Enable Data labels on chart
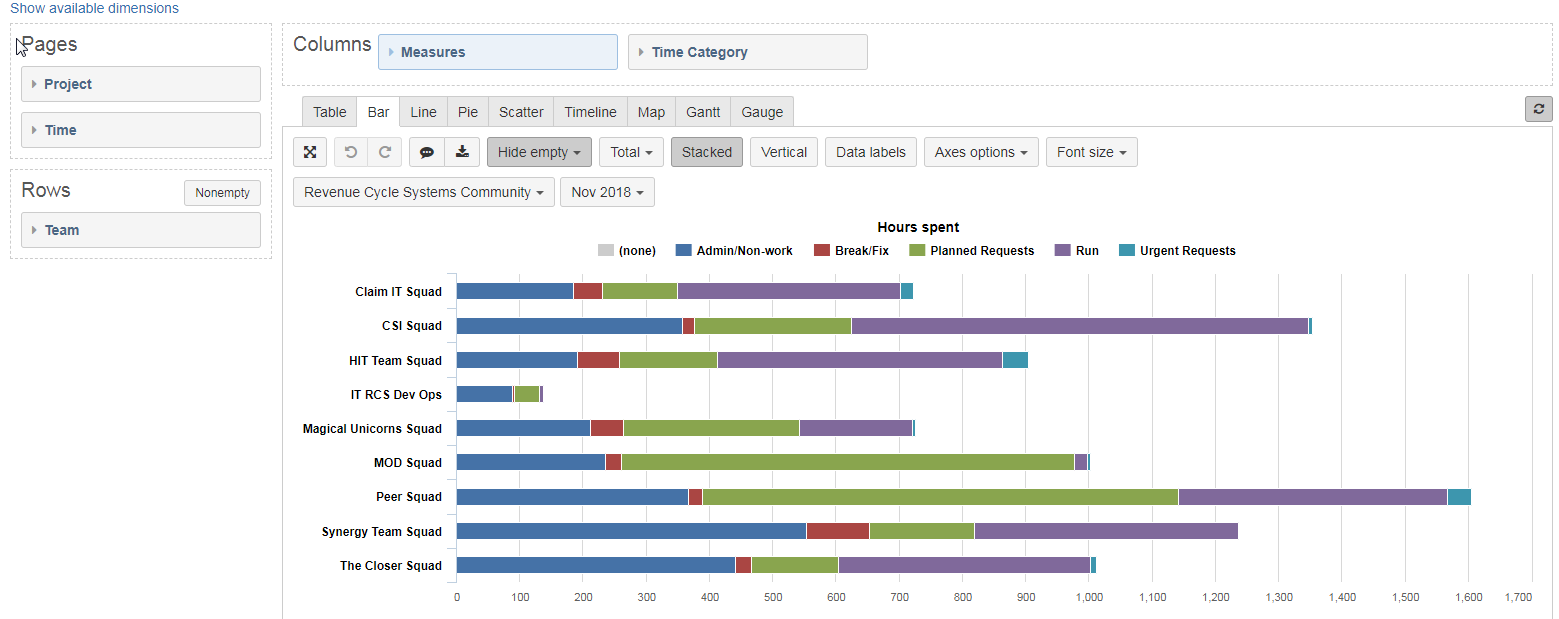 pyautogui.click(x=870, y=152)
